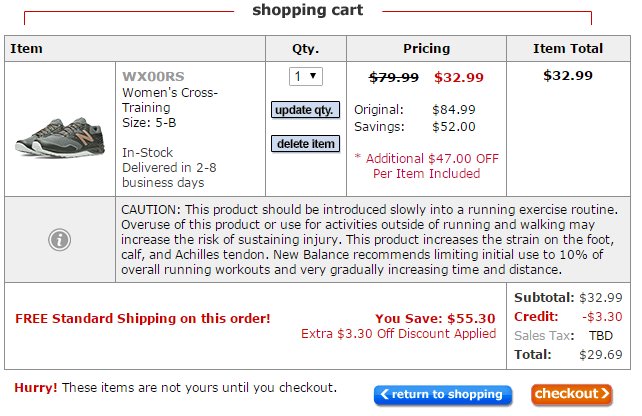Click the Qty. column header

[305, 48]
